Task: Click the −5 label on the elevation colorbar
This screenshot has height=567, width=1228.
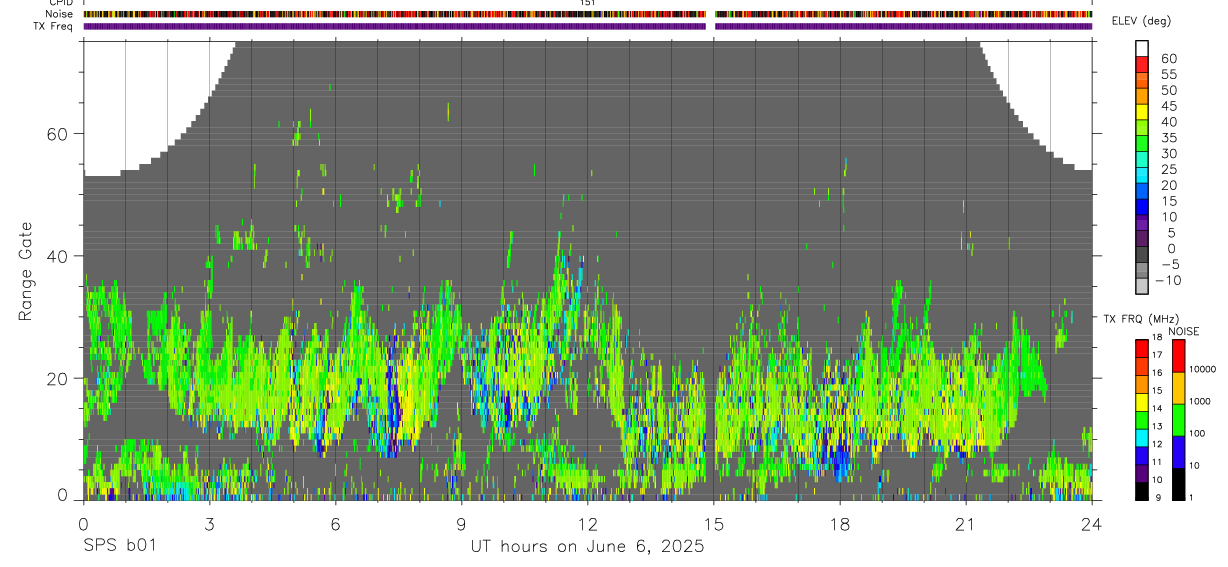Action: pos(1168,264)
